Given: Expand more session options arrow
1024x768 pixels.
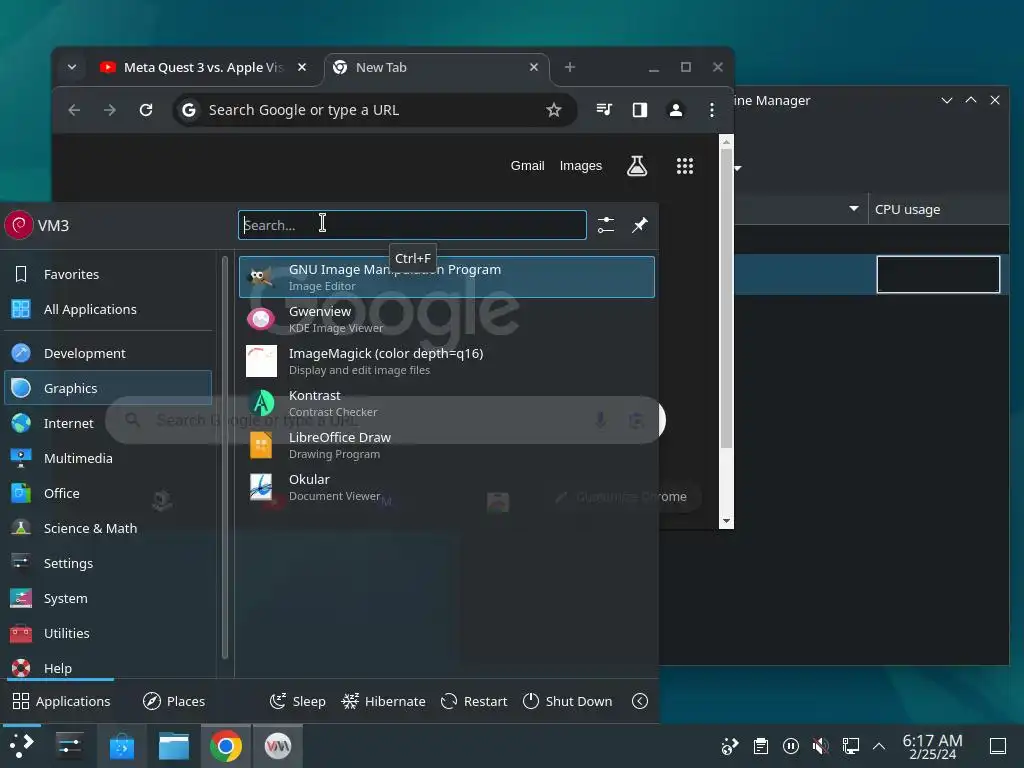Looking at the screenshot, I should (640, 701).
